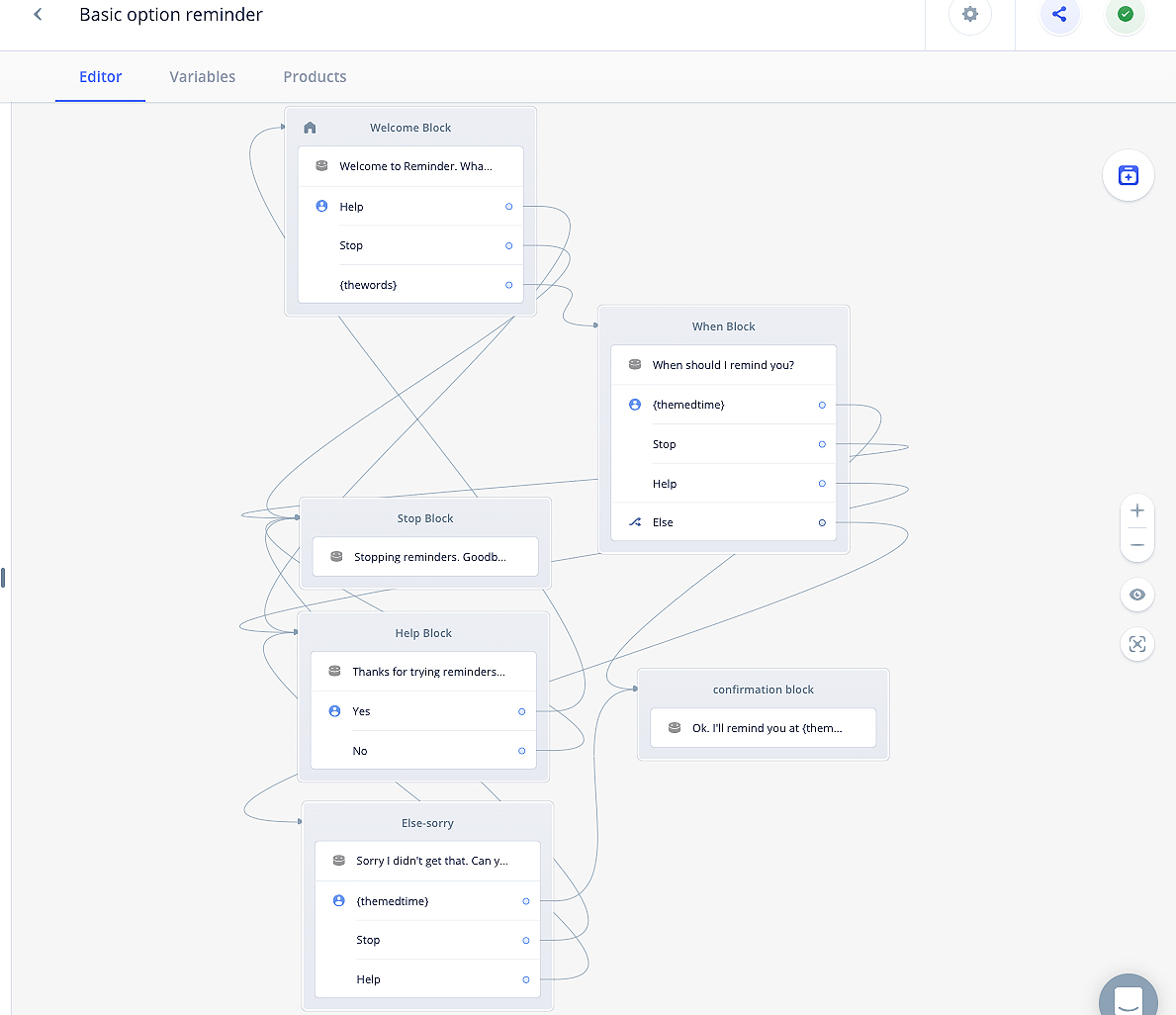Click the Help output port in Welcome Block
The image size is (1176, 1015).
tap(509, 207)
